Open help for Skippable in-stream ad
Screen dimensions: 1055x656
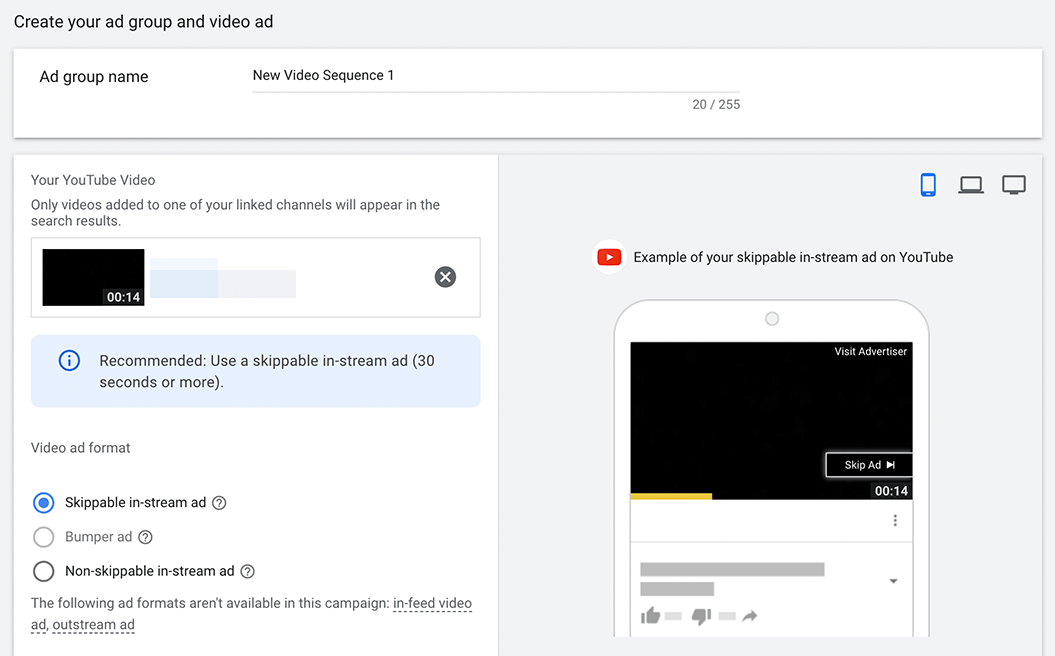[x=219, y=503]
